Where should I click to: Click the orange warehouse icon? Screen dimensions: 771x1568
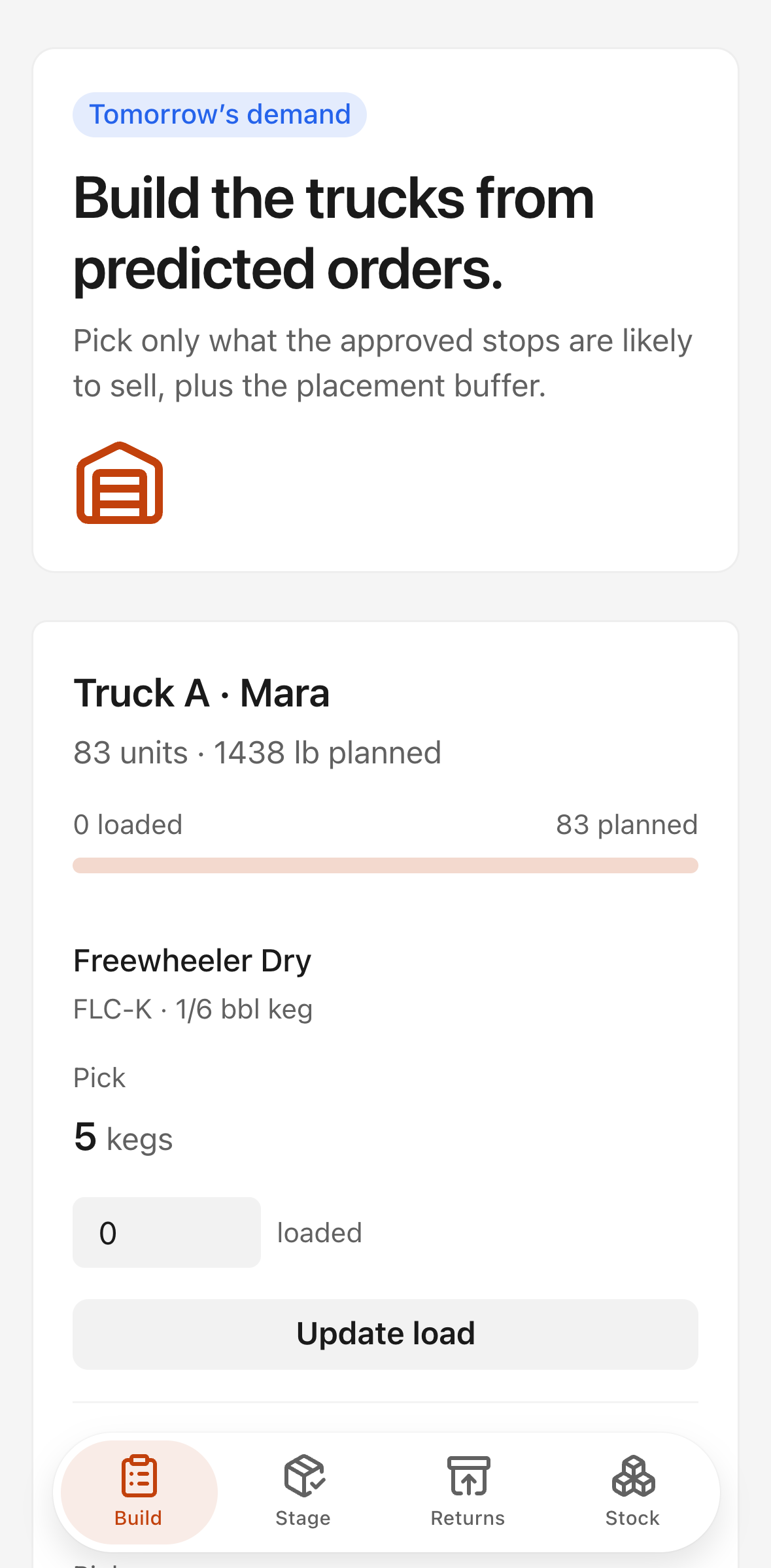(x=120, y=483)
